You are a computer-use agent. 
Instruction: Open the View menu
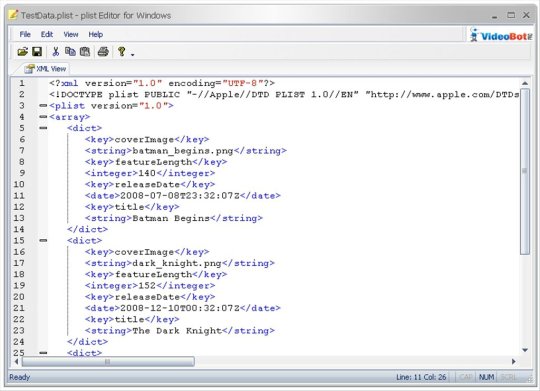point(71,34)
